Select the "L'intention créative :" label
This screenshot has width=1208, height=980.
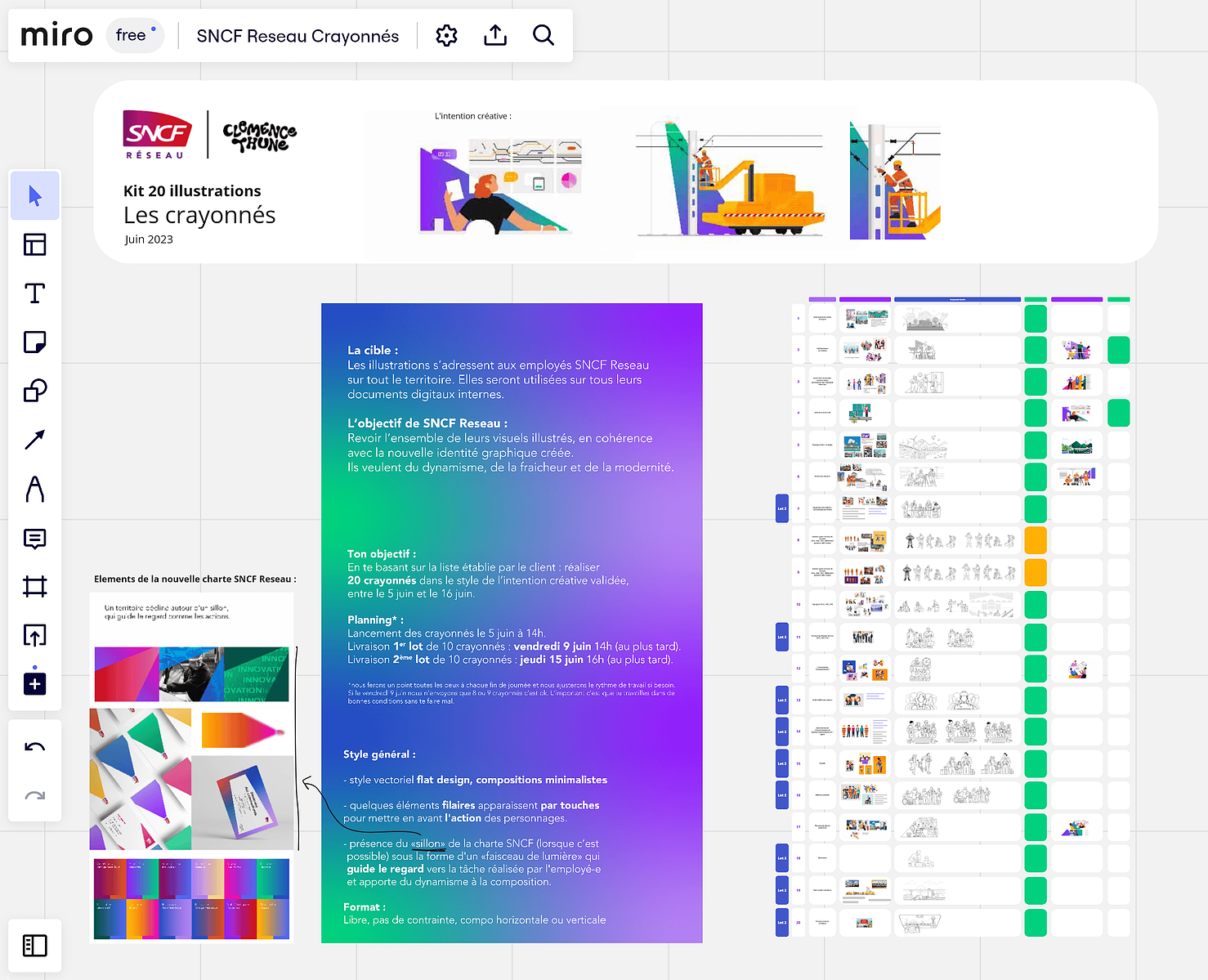(x=473, y=116)
